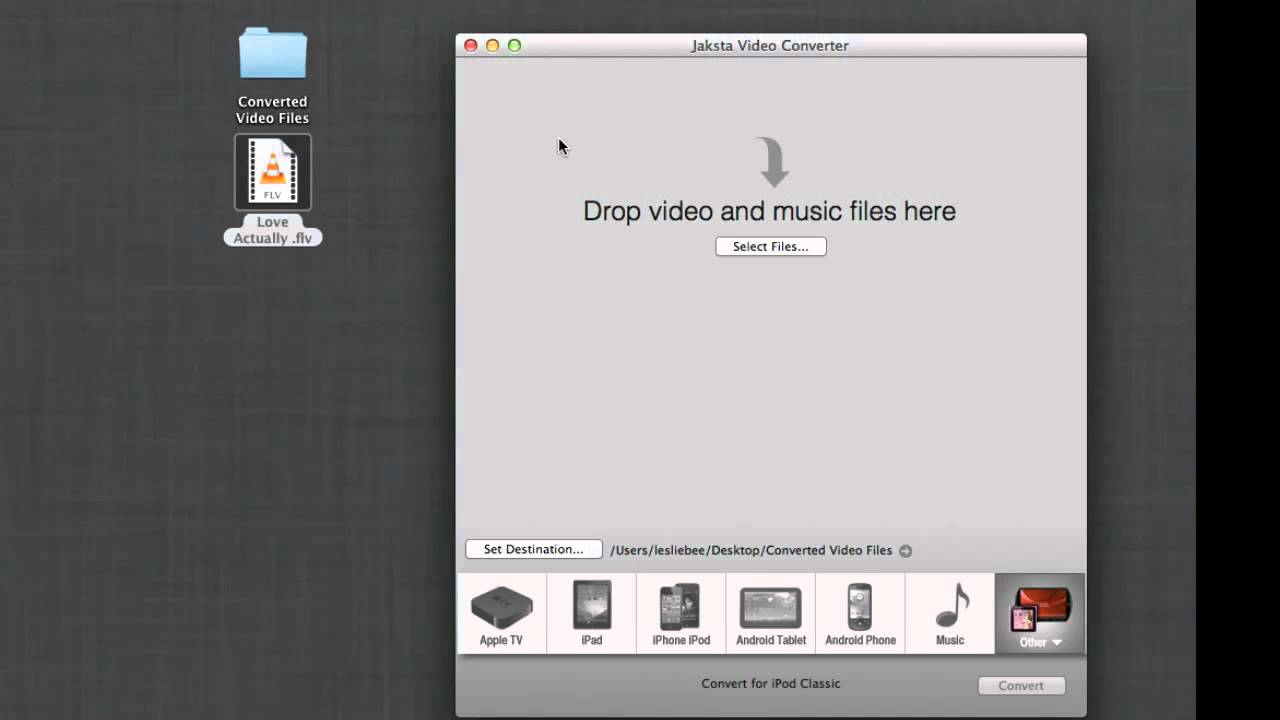Click the Drop video and music files here text
The height and width of the screenshot is (720, 1280).
tap(769, 211)
